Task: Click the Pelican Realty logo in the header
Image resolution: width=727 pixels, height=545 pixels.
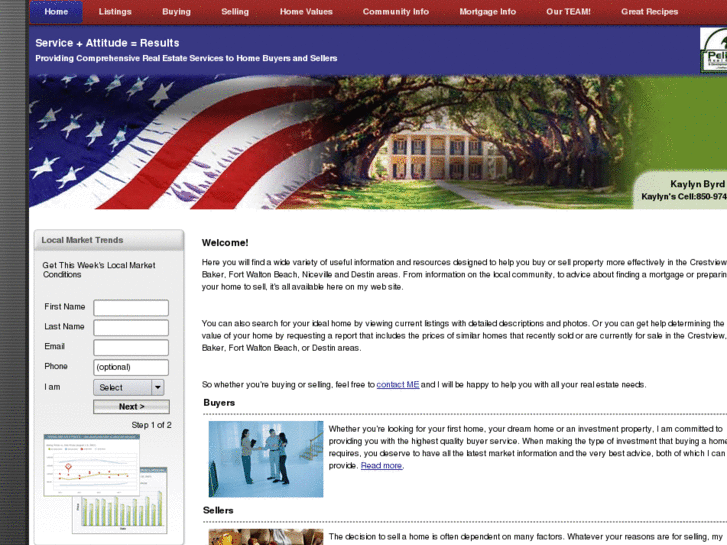Action: pyautogui.click(x=714, y=50)
